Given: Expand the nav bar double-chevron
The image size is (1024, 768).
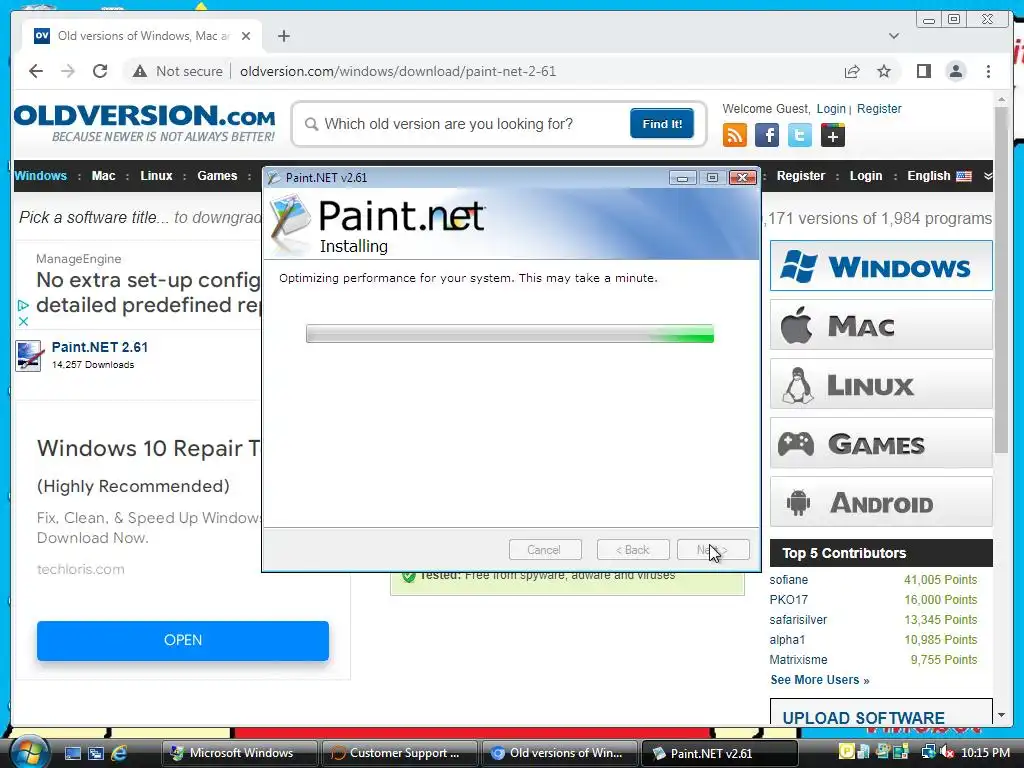Looking at the screenshot, I should click(987, 176).
